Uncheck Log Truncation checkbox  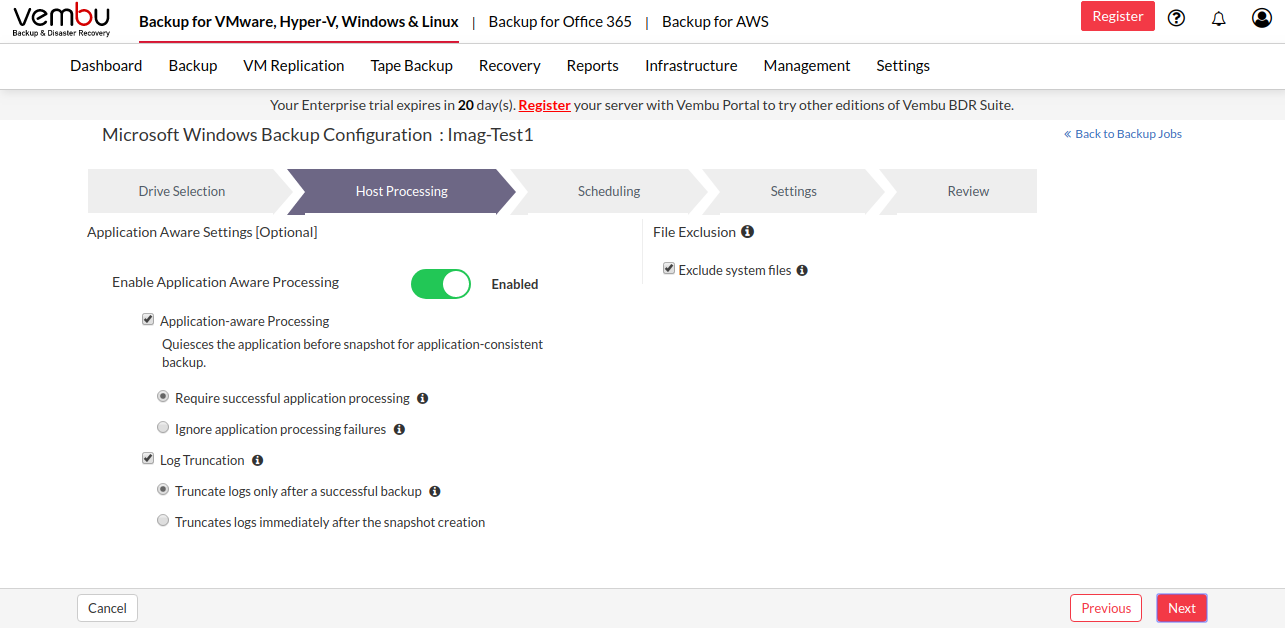click(148, 459)
